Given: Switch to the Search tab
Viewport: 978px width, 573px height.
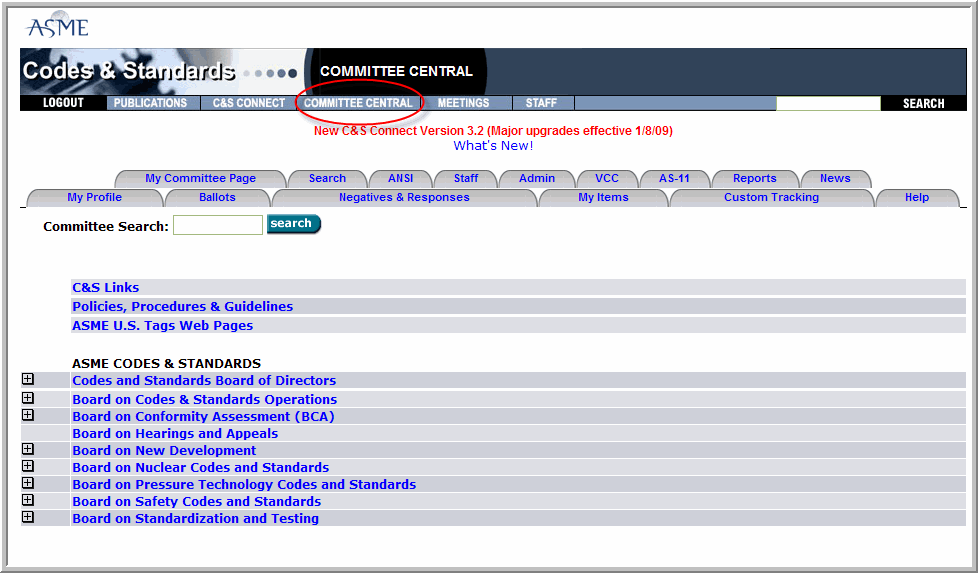Looking at the screenshot, I should (327, 178).
